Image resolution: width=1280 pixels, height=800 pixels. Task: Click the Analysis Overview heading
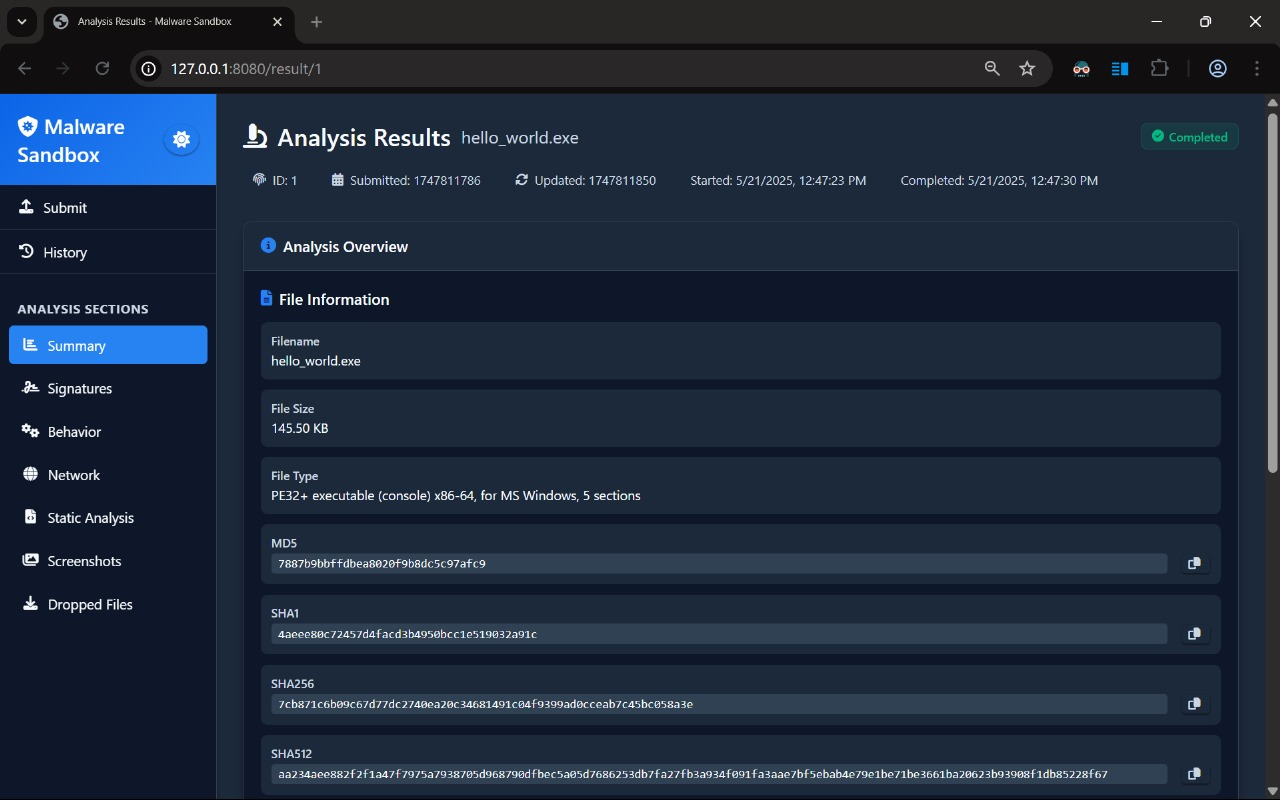[x=345, y=246]
